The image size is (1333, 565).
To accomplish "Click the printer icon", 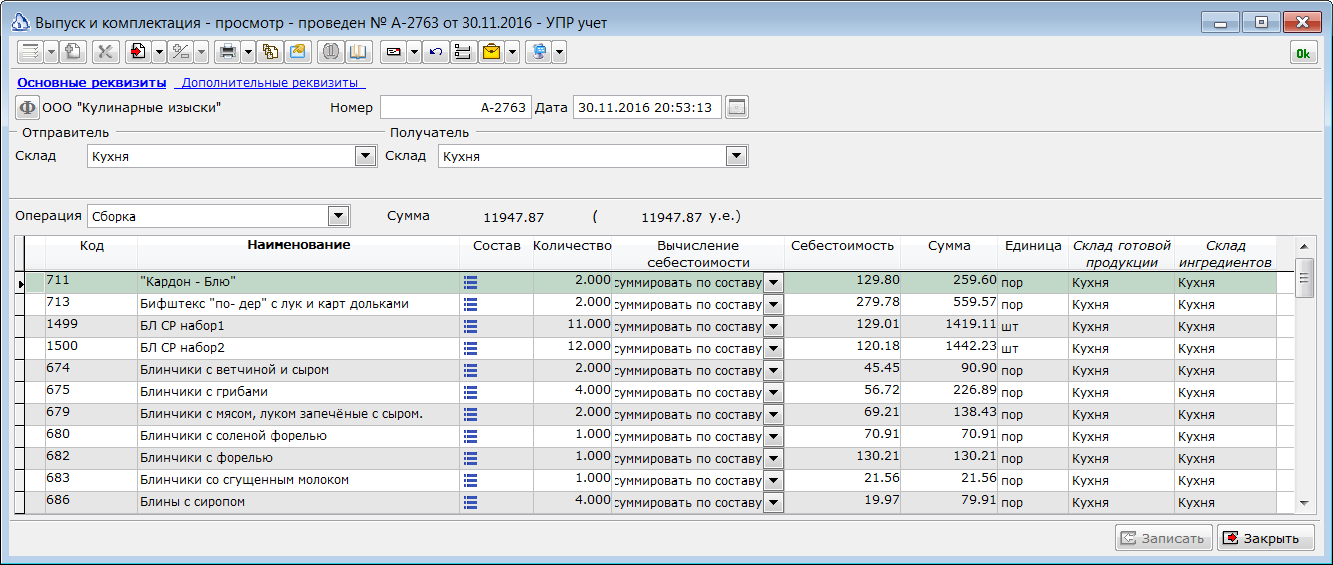I will pyautogui.click(x=228, y=52).
